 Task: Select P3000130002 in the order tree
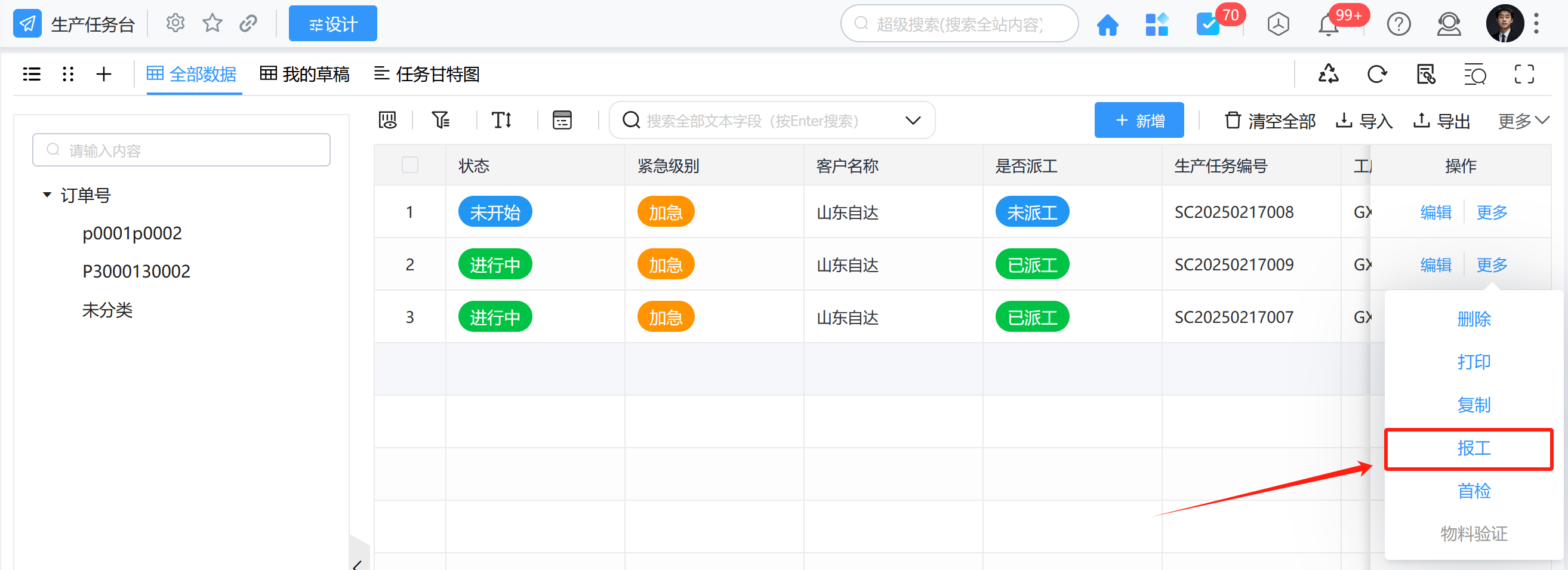pyautogui.click(x=136, y=272)
